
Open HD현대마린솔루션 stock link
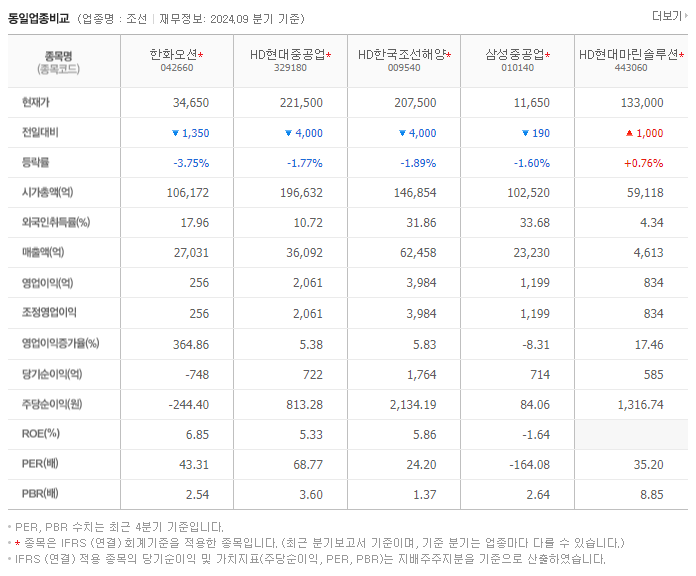pyautogui.click(x=629, y=55)
